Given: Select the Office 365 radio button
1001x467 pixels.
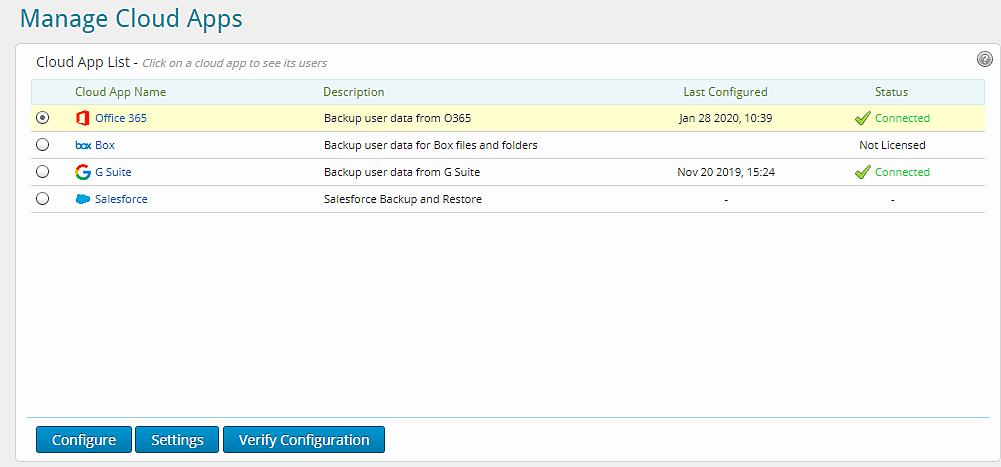Looking at the screenshot, I should (42, 118).
